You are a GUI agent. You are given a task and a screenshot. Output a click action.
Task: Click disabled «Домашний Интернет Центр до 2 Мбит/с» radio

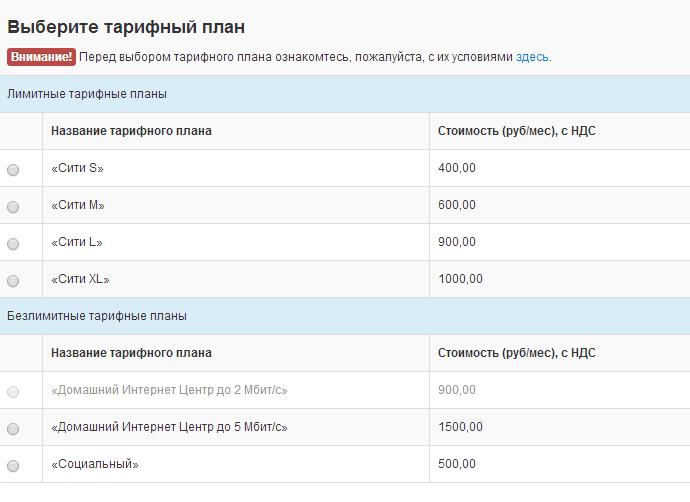coord(13,392)
